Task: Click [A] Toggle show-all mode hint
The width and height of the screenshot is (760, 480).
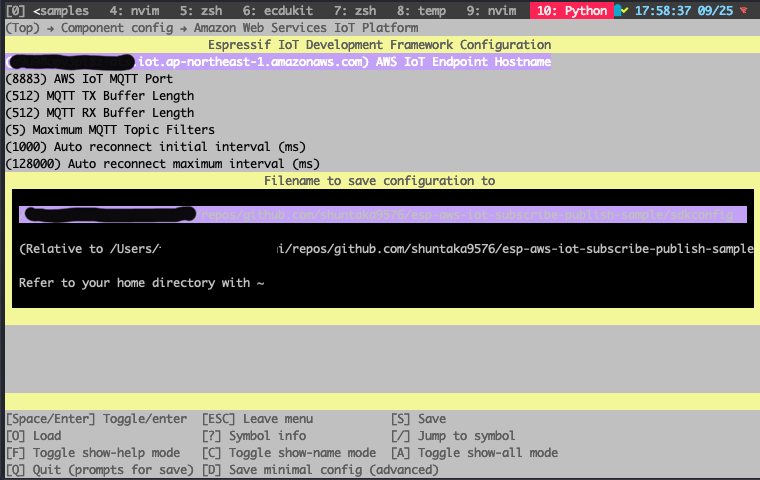Action: point(475,452)
